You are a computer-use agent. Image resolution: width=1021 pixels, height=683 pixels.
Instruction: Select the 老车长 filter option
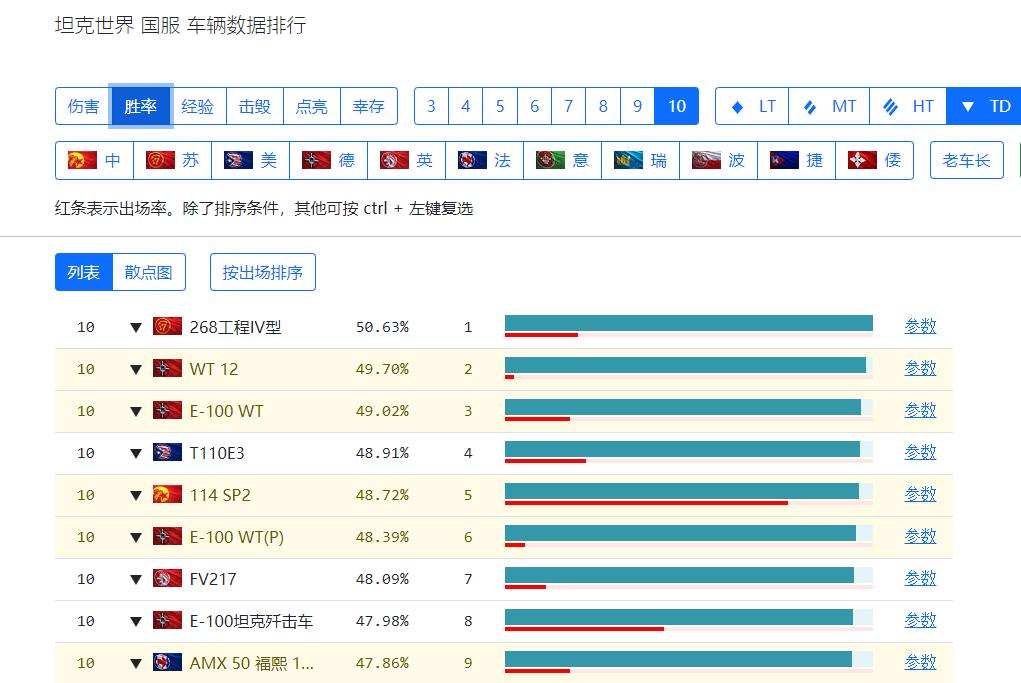966,160
